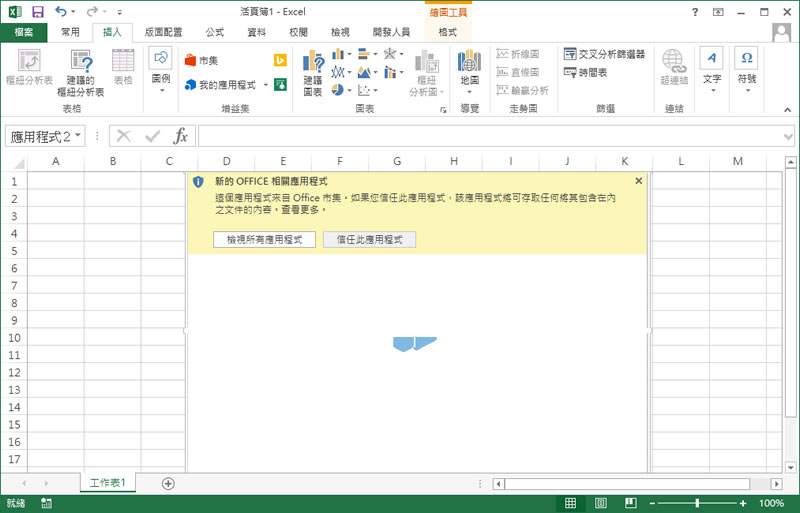
Task: Expand the formula bar
Action: click(788, 136)
